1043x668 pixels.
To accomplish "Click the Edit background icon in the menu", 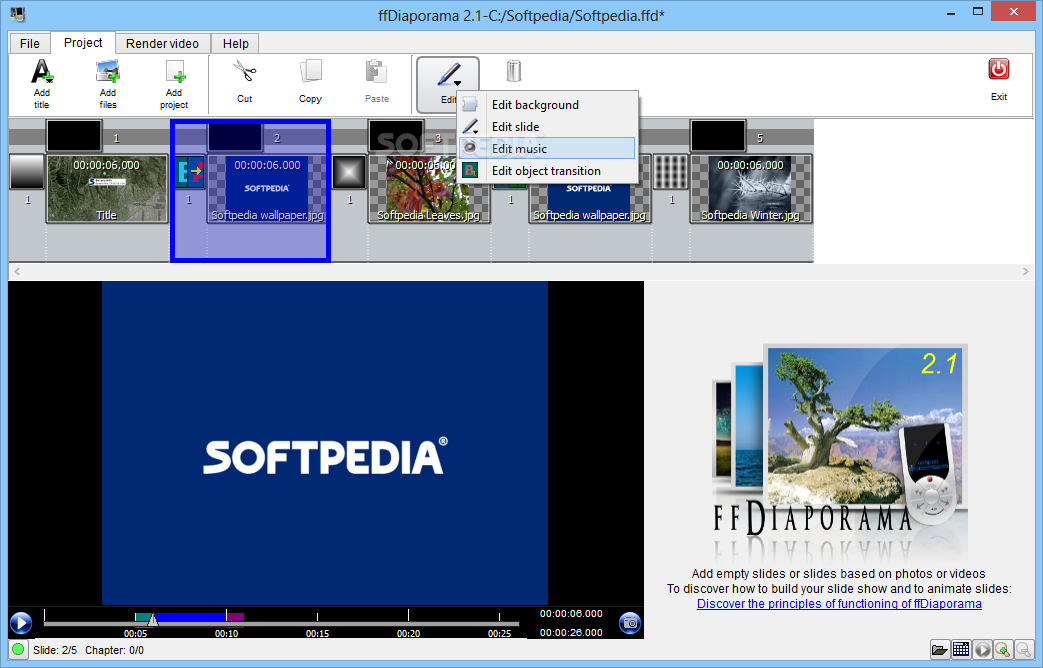I will (x=470, y=104).
